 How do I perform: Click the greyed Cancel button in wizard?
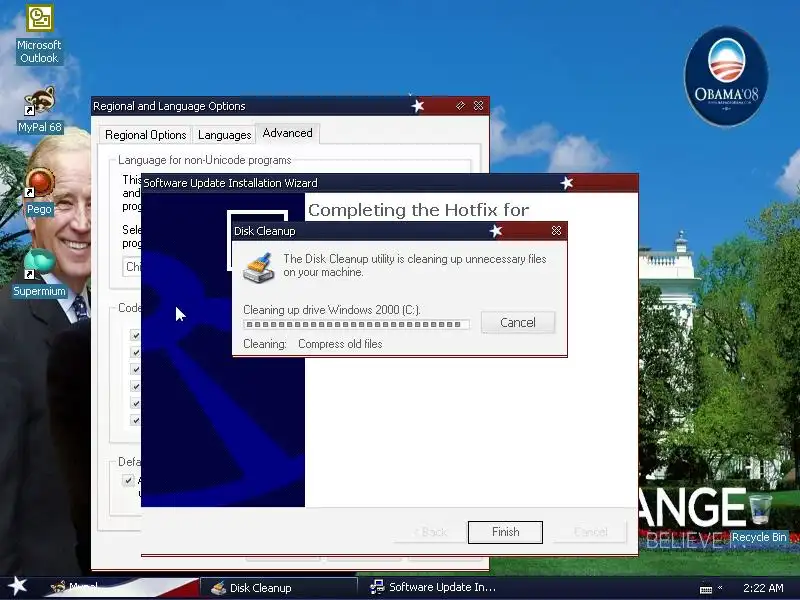click(590, 532)
